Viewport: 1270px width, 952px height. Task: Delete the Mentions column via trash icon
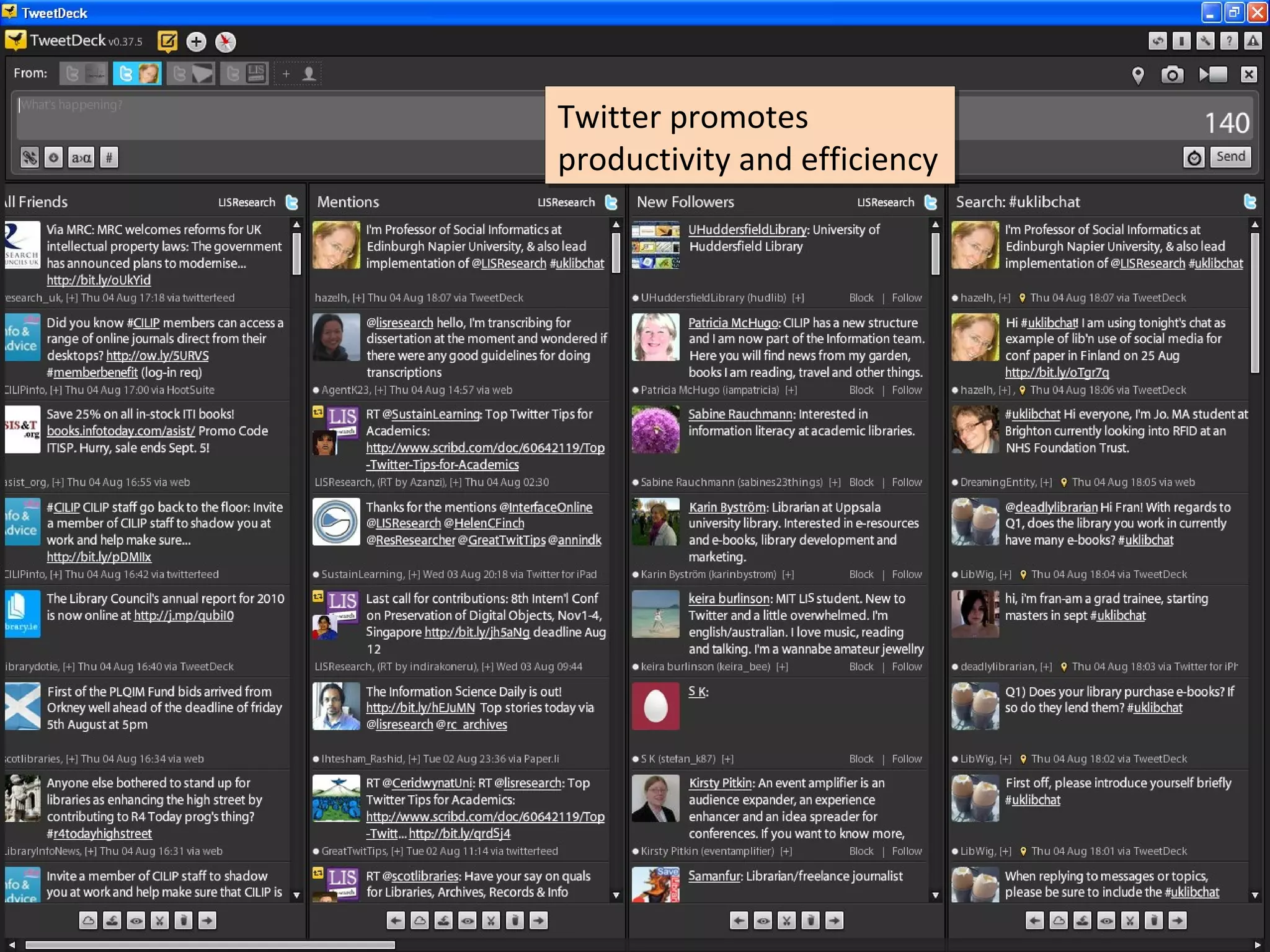pyautogui.click(x=515, y=920)
